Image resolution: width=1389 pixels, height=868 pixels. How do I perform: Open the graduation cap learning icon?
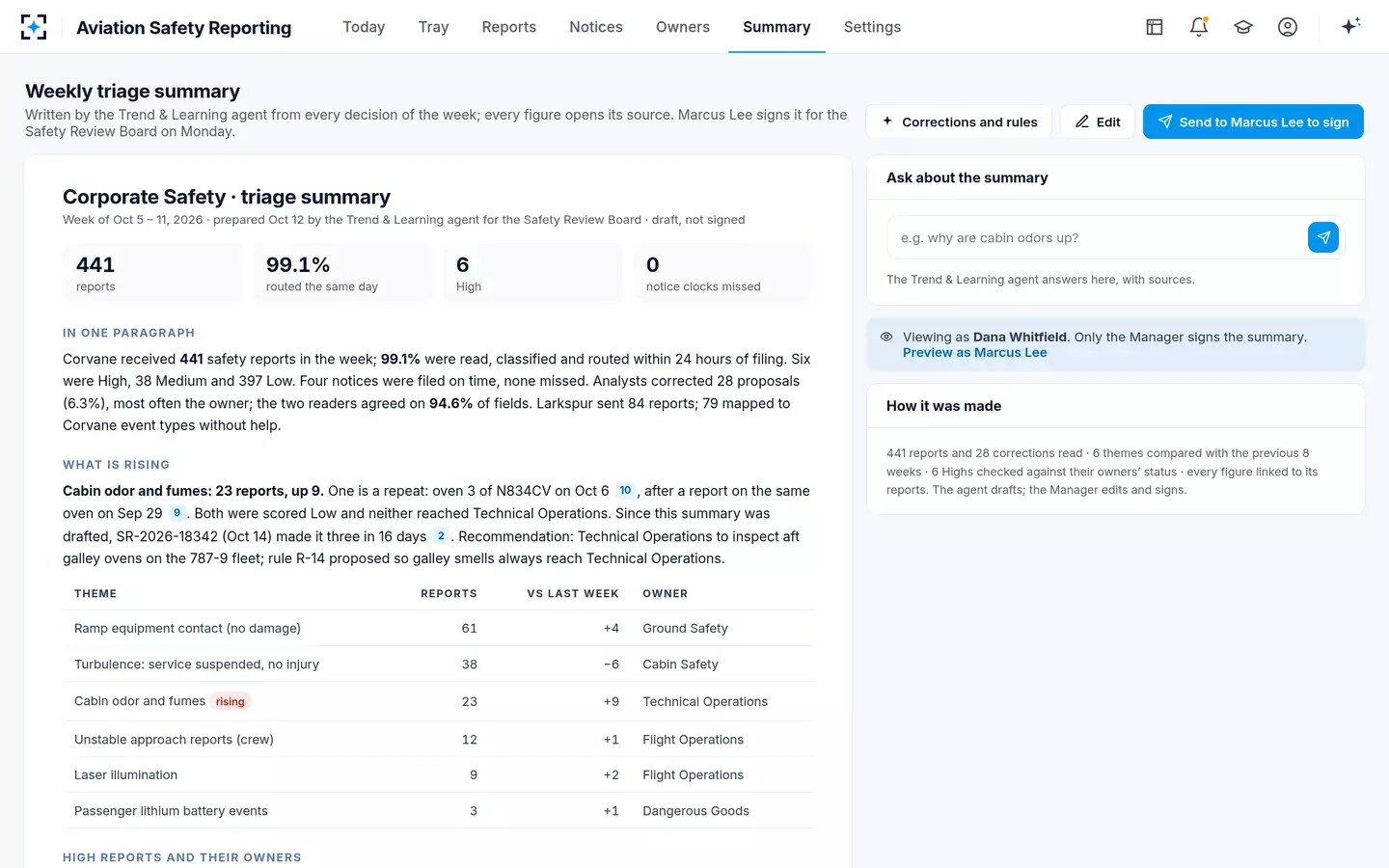coord(1243,27)
